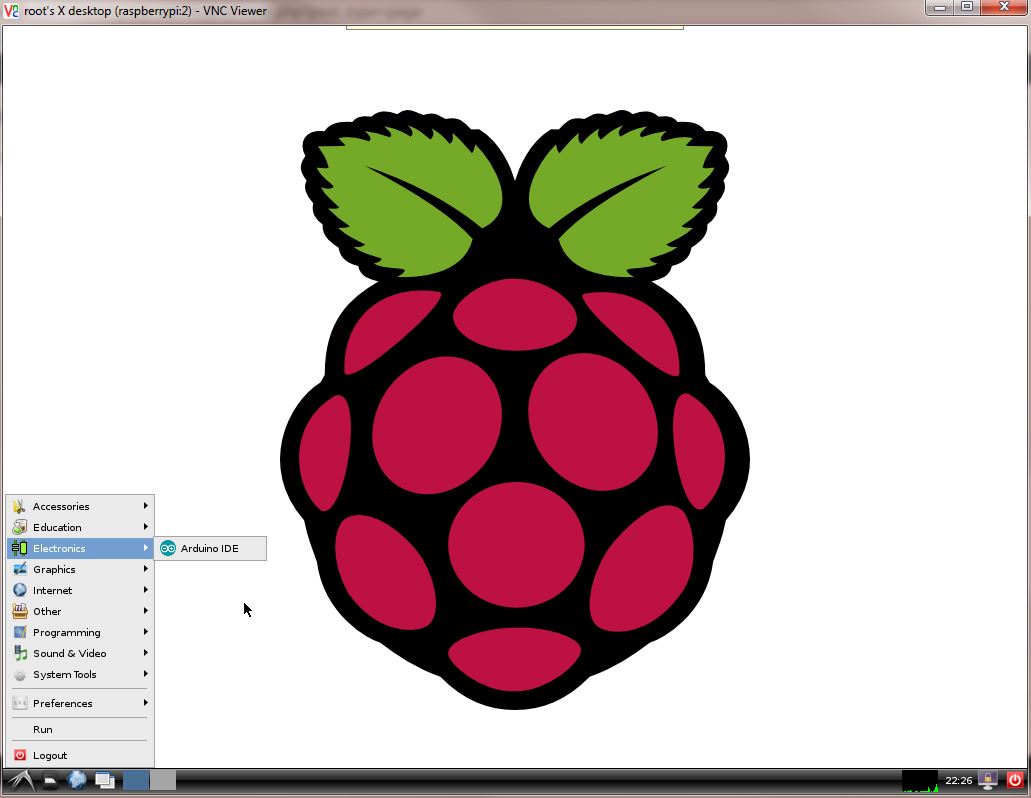Expand the Programming submenu arrow

(x=145, y=632)
